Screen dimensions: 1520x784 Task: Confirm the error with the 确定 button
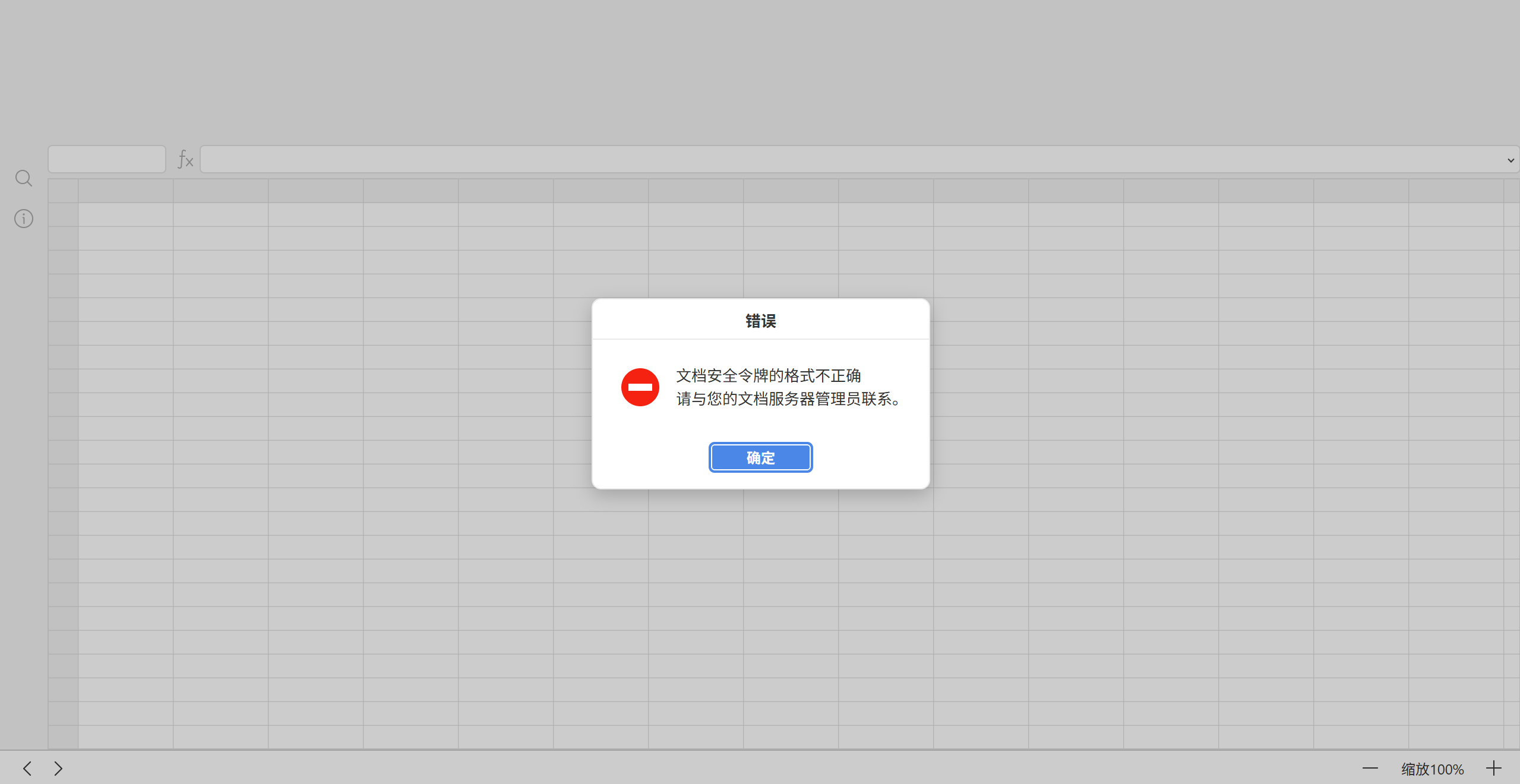click(x=760, y=457)
